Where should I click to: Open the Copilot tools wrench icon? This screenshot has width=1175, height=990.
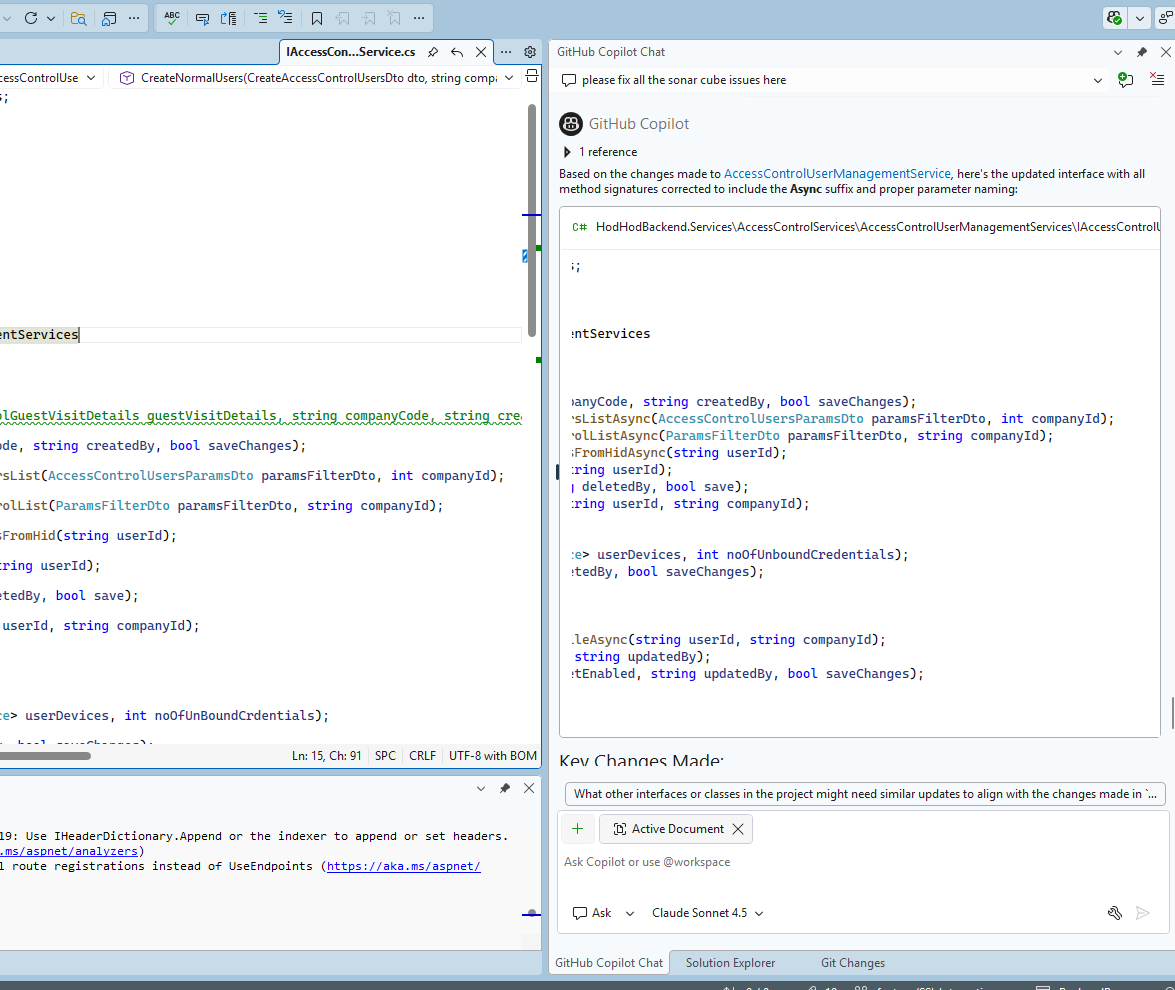pos(1114,913)
